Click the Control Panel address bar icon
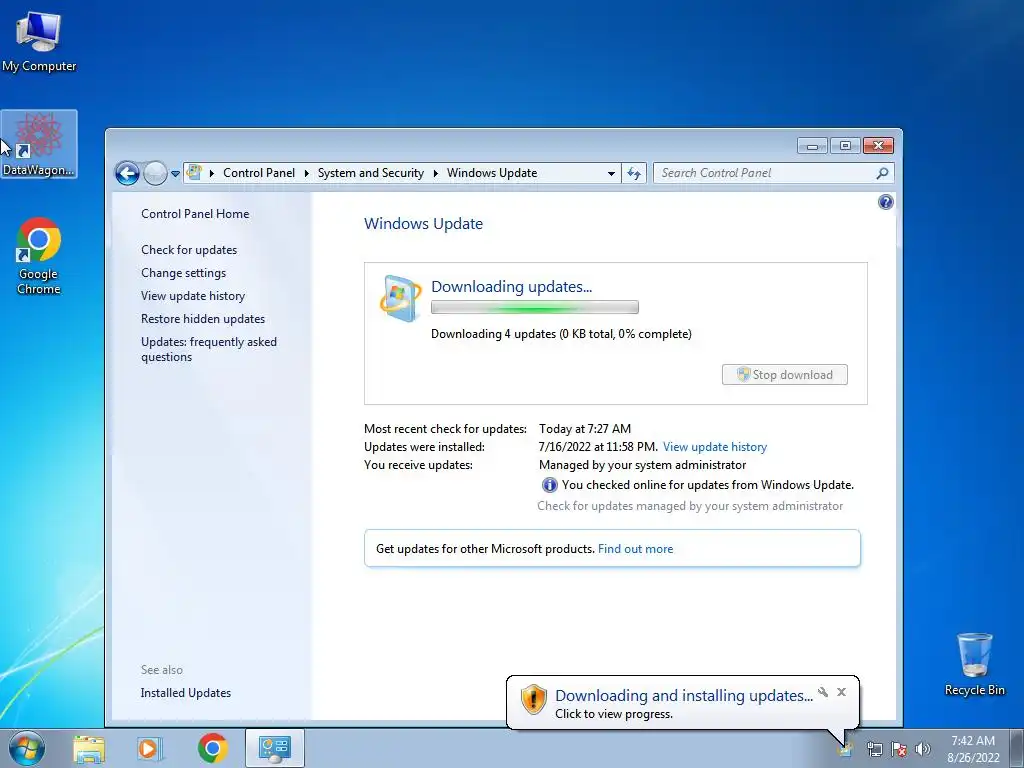1024x768 pixels. point(195,172)
